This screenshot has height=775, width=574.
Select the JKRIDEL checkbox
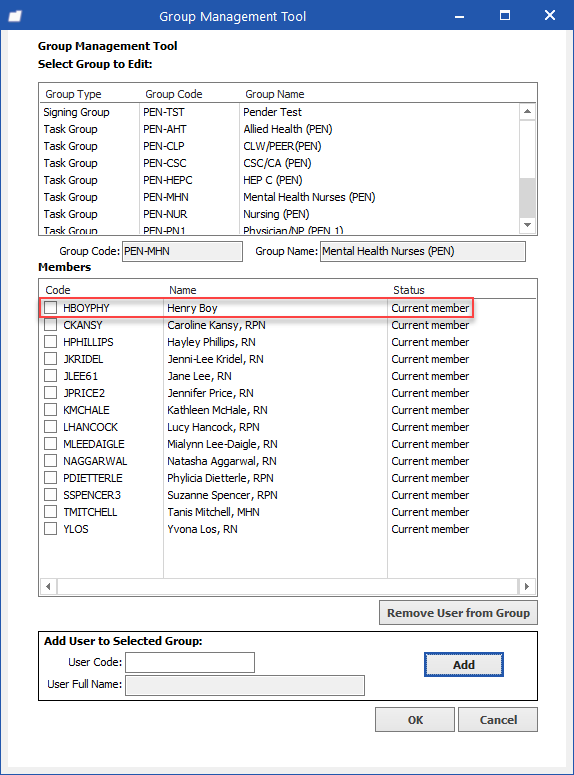[x=50, y=359]
